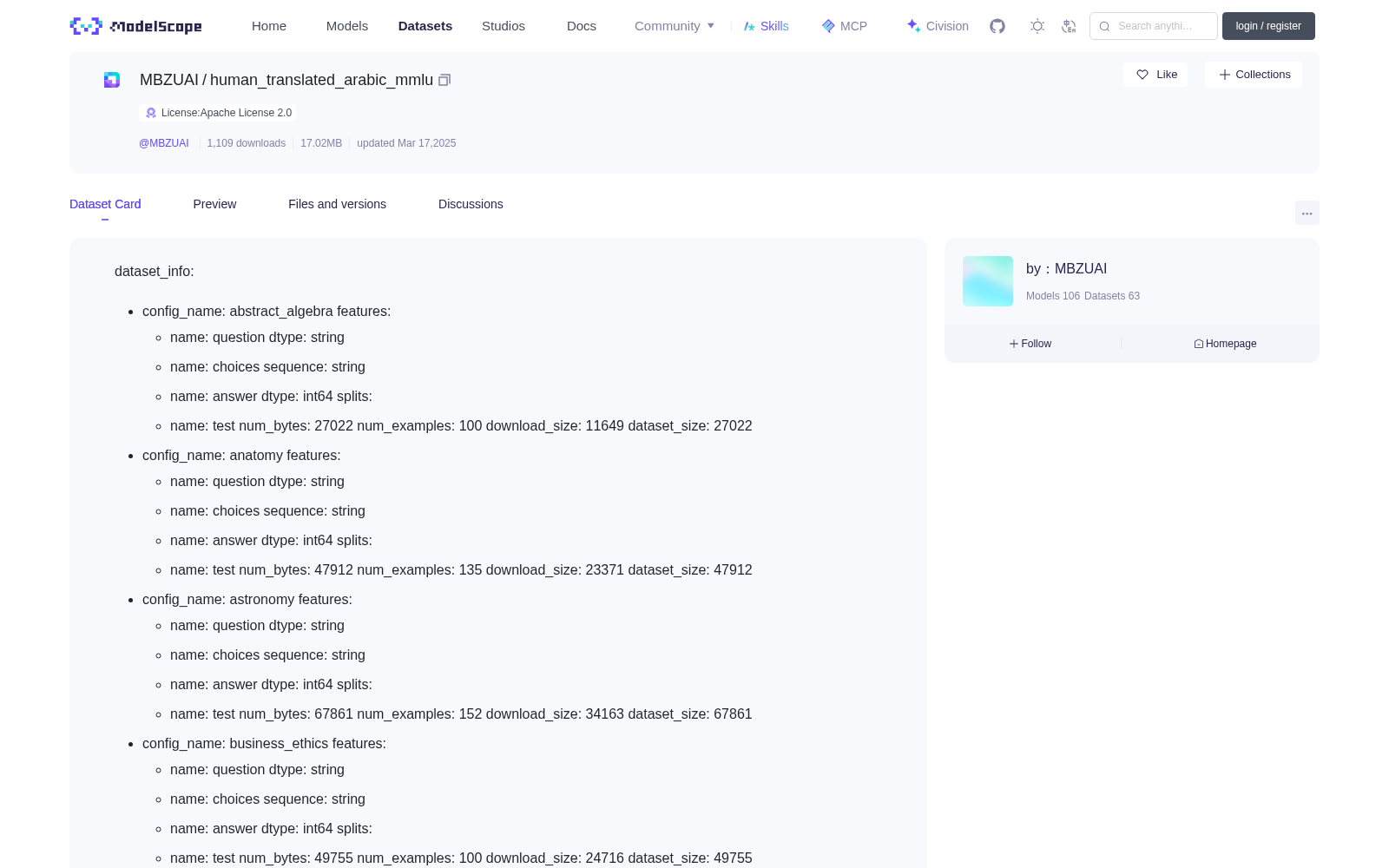Click the search magnifier icon
1389x868 pixels.
pyautogui.click(x=1104, y=26)
